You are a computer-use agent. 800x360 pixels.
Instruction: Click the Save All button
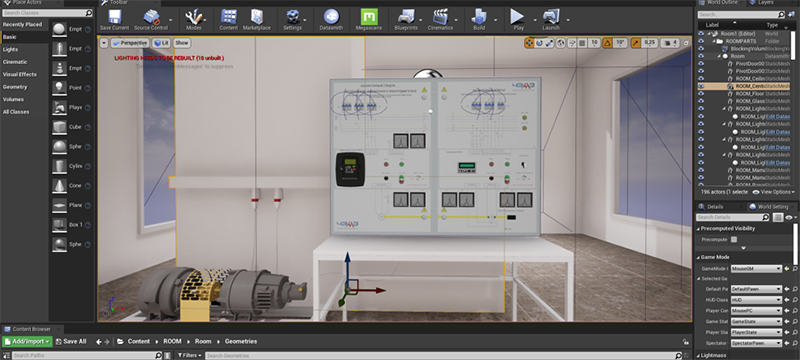pyautogui.click(x=70, y=341)
